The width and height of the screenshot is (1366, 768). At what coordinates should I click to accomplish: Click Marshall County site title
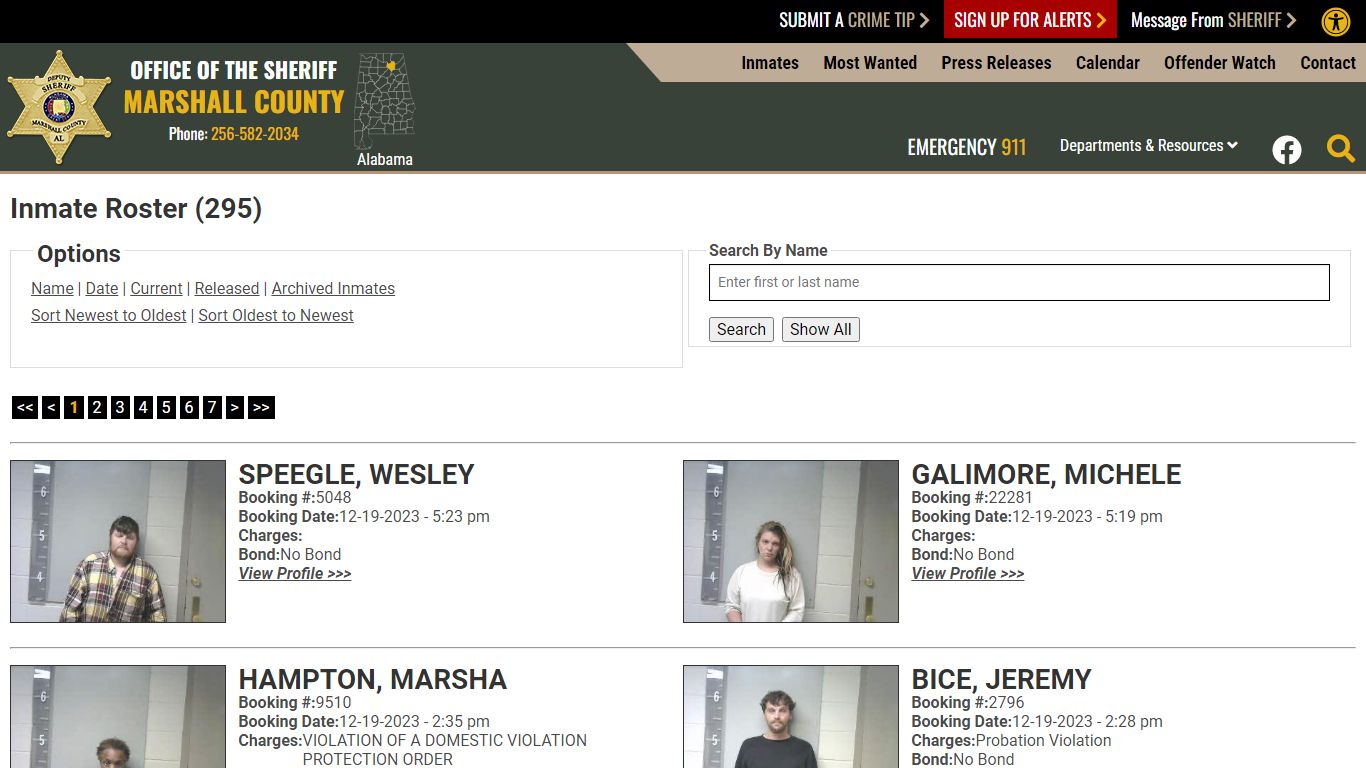coord(234,101)
